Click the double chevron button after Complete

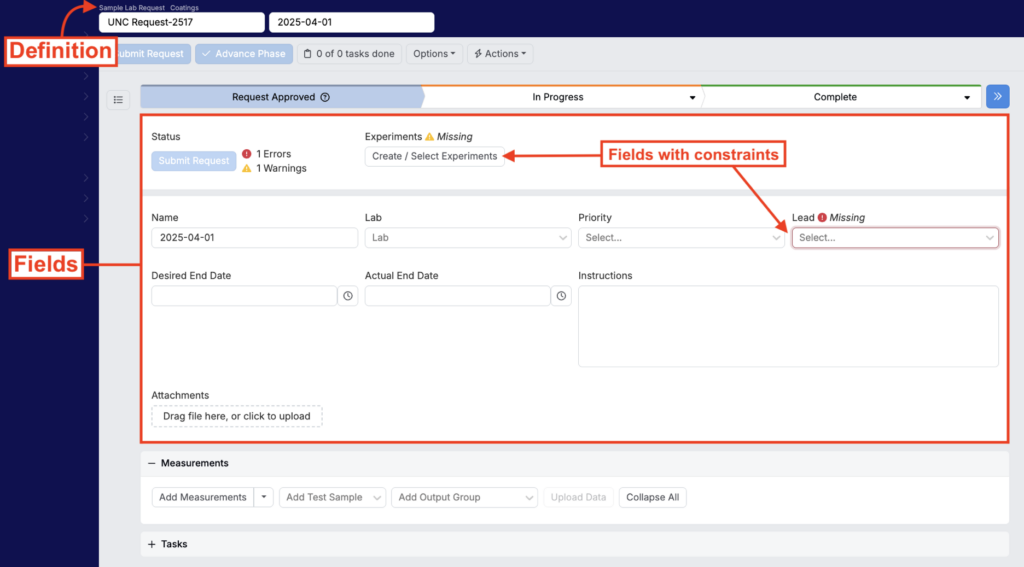click(x=997, y=97)
